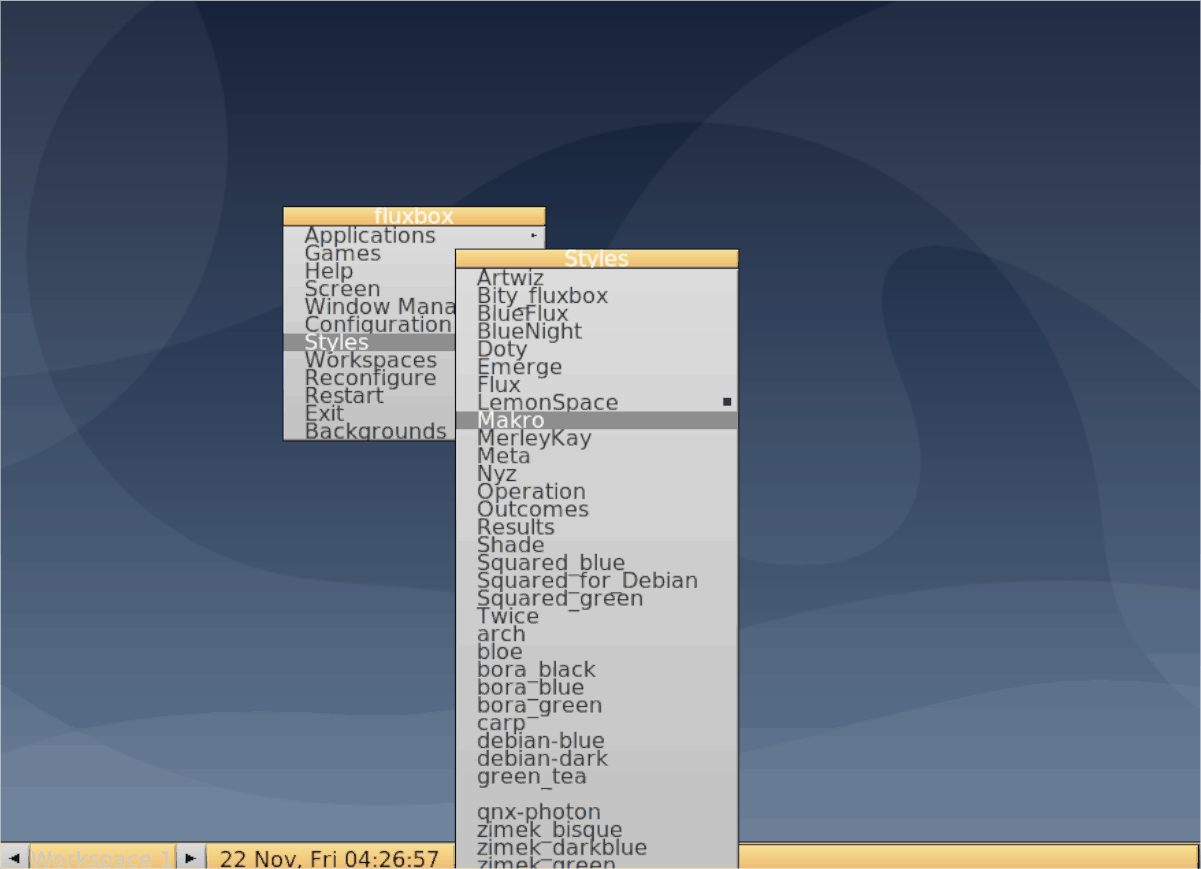
Task: Select Games in the fluxbox menu
Action: pyautogui.click(x=342, y=253)
